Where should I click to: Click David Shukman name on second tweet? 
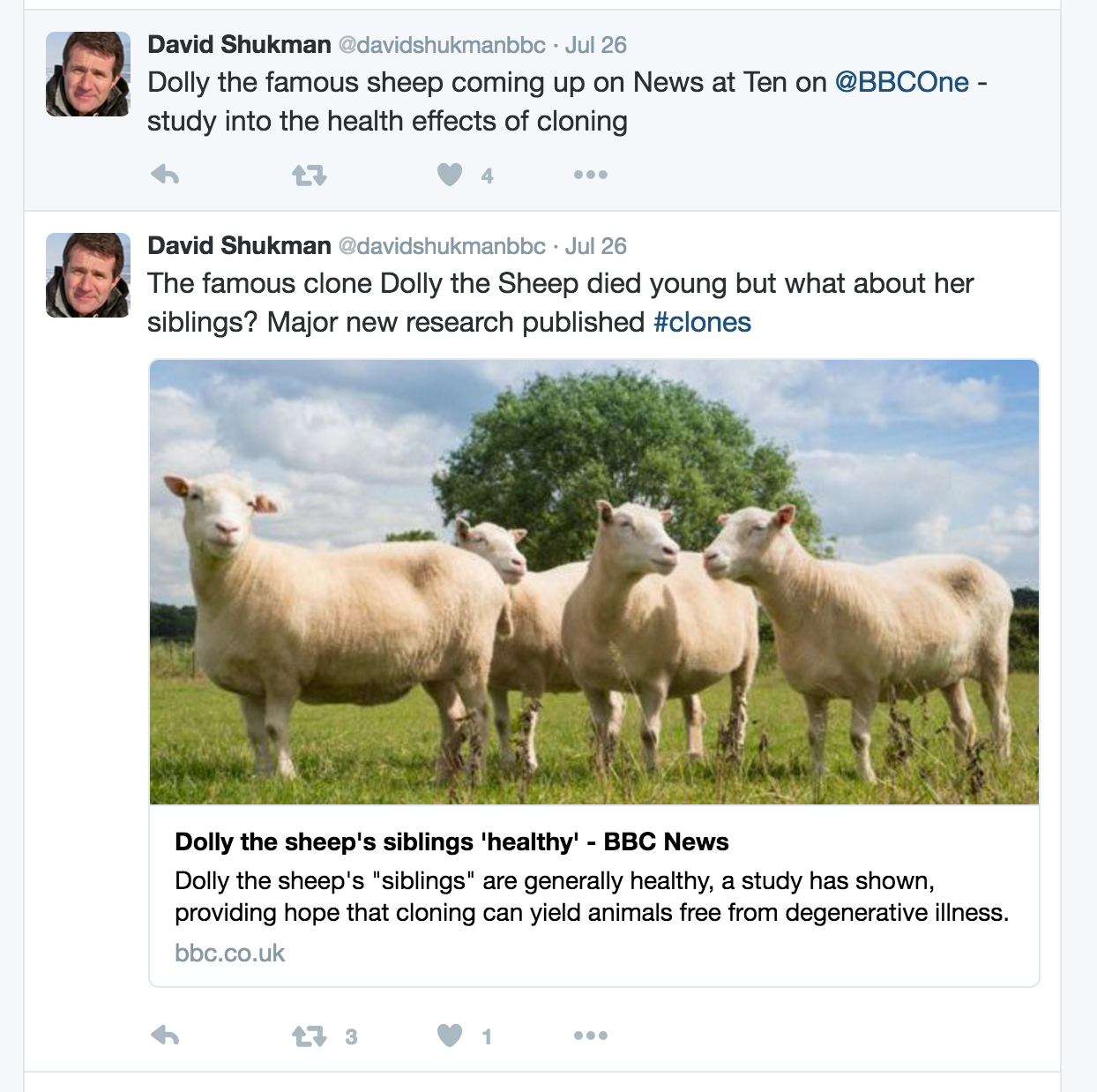point(239,246)
